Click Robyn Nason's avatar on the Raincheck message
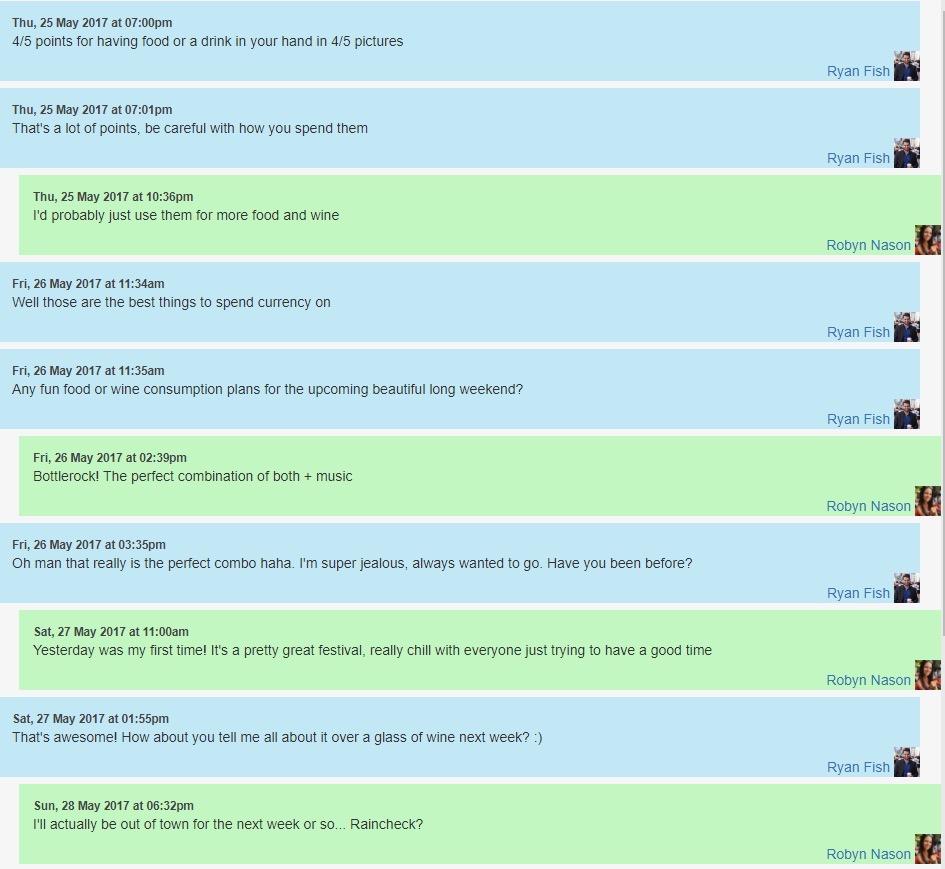 (x=928, y=849)
